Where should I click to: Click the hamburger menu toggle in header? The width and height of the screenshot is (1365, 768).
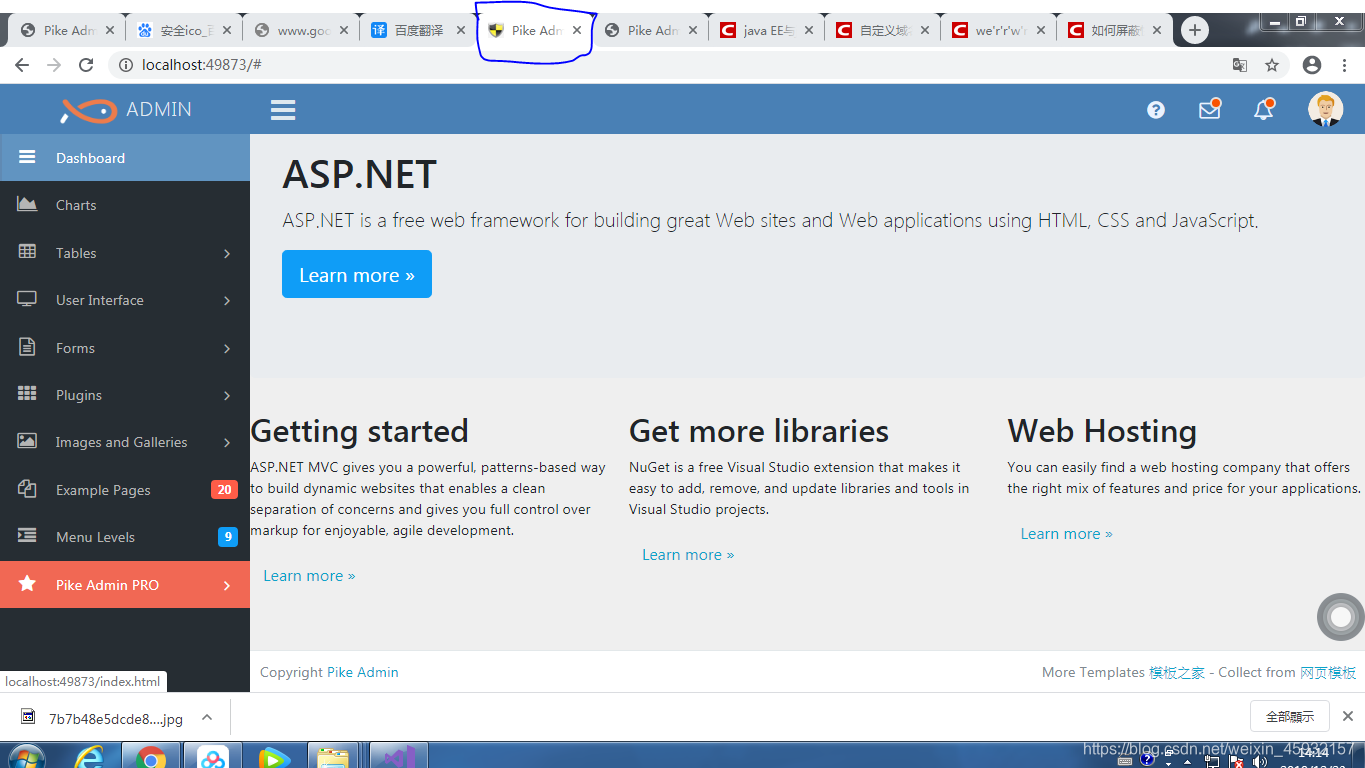(x=283, y=110)
